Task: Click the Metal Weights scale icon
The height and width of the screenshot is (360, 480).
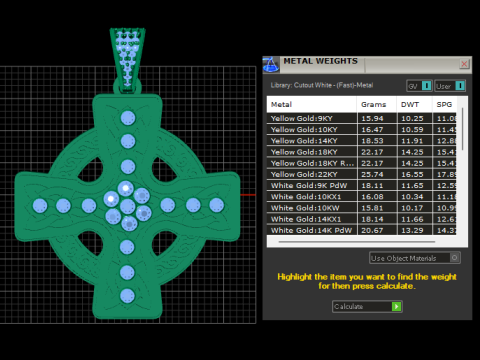Action: click(271, 65)
